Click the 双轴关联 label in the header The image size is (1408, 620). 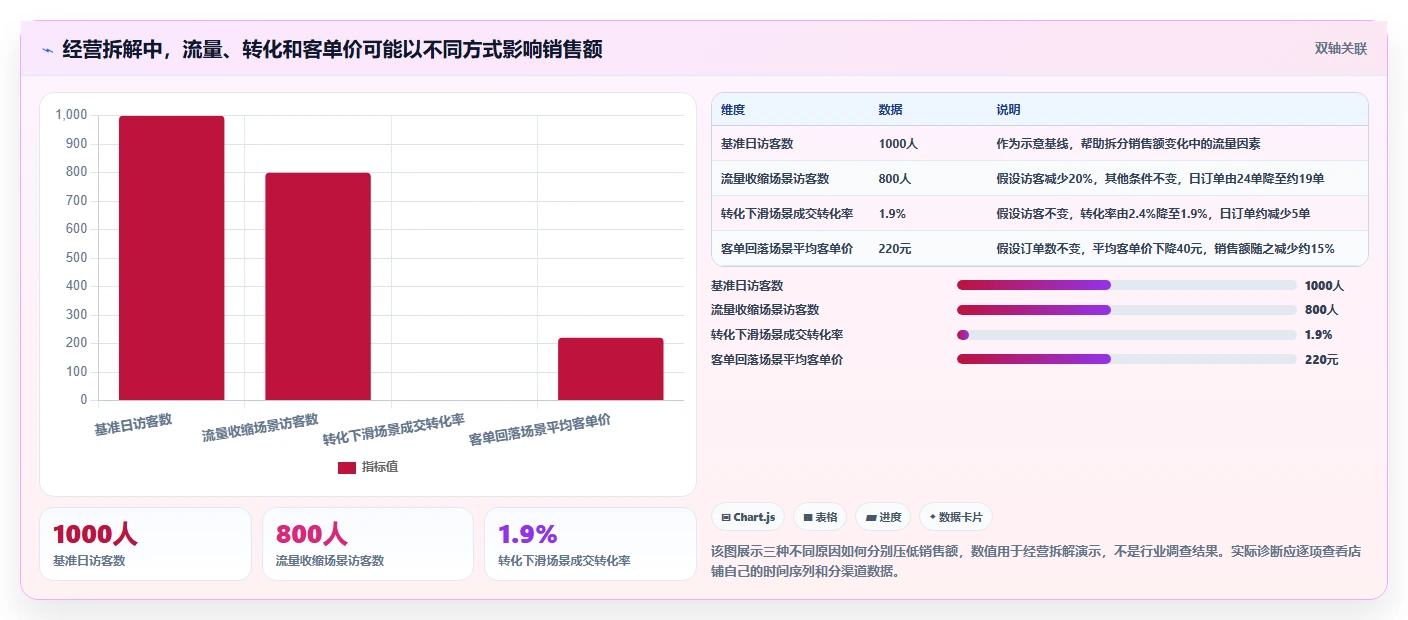pyautogui.click(x=1340, y=48)
